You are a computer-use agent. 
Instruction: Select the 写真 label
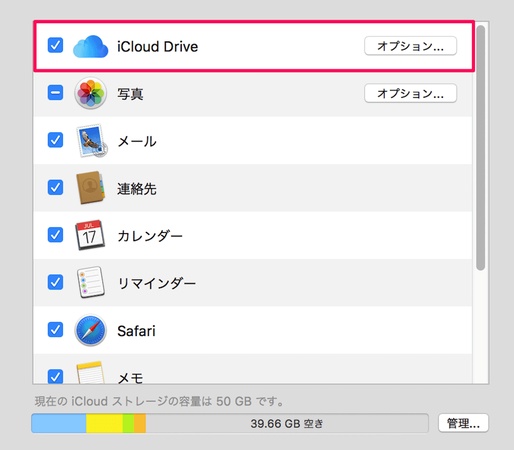tap(130, 94)
